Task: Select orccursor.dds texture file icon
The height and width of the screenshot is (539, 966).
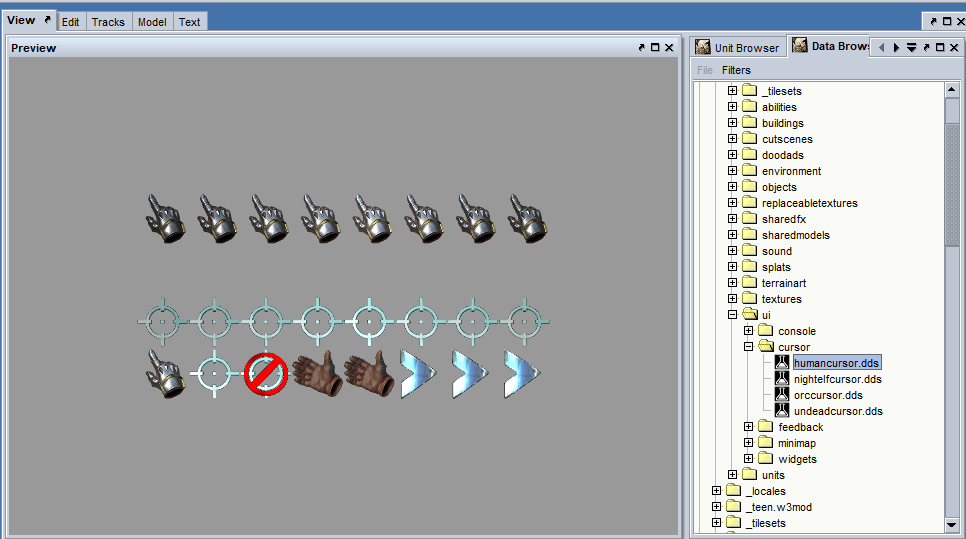Action: click(782, 395)
